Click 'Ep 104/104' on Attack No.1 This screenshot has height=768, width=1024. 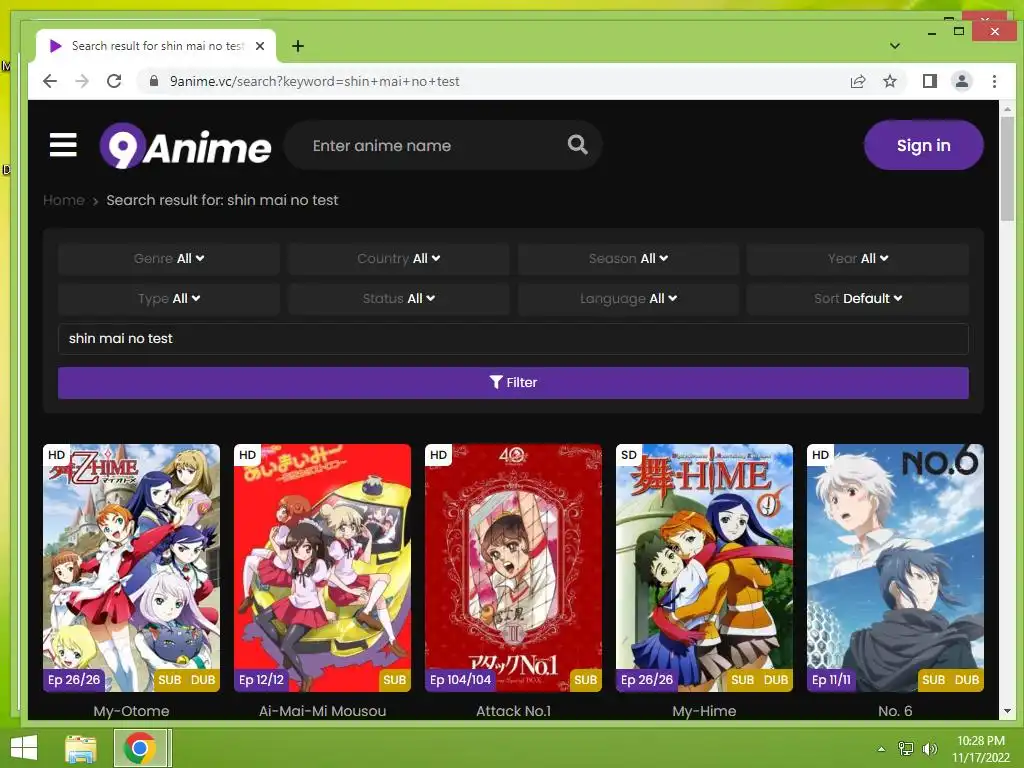460,680
